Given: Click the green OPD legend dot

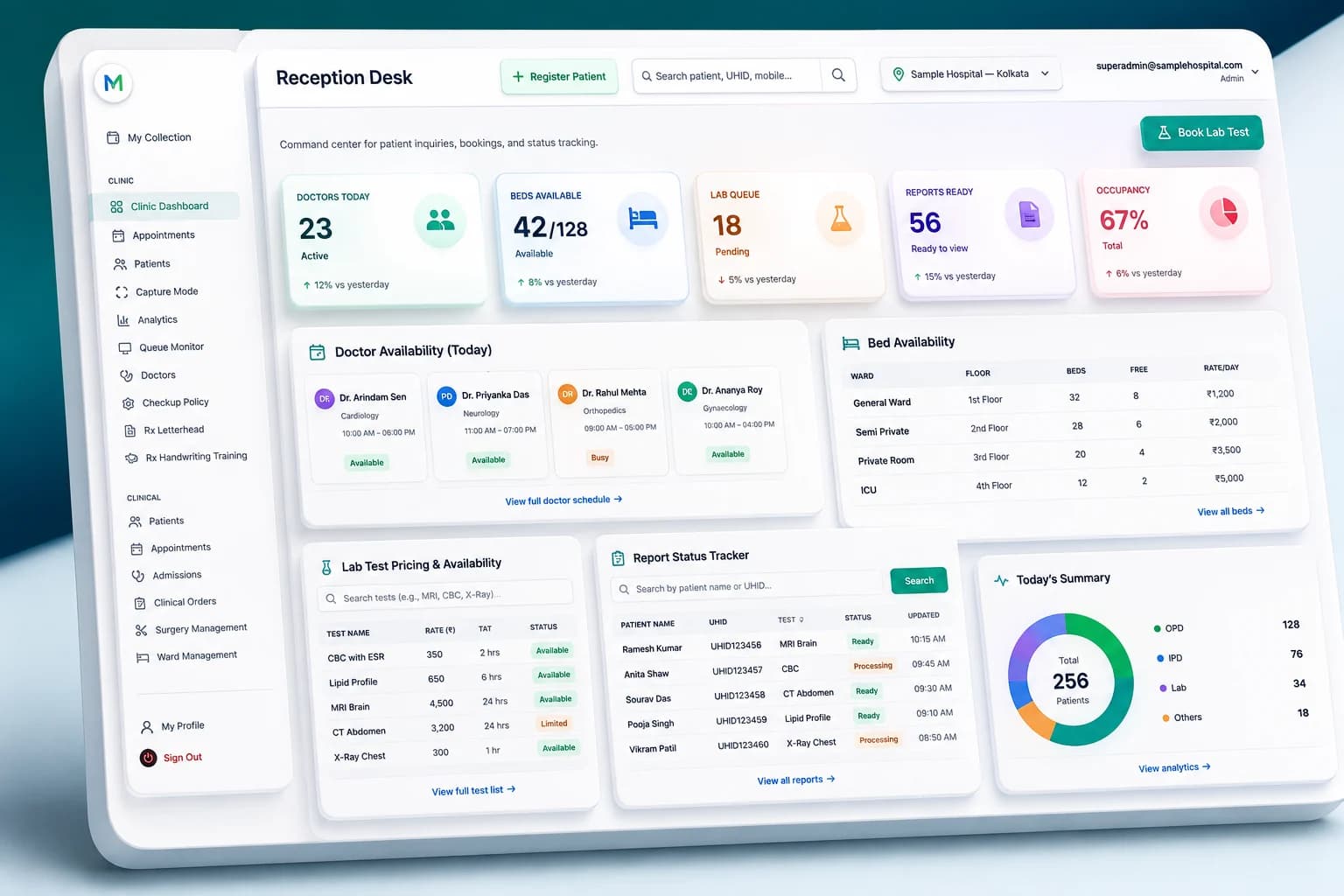Looking at the screenshot, I should (x=1157, y=629).
